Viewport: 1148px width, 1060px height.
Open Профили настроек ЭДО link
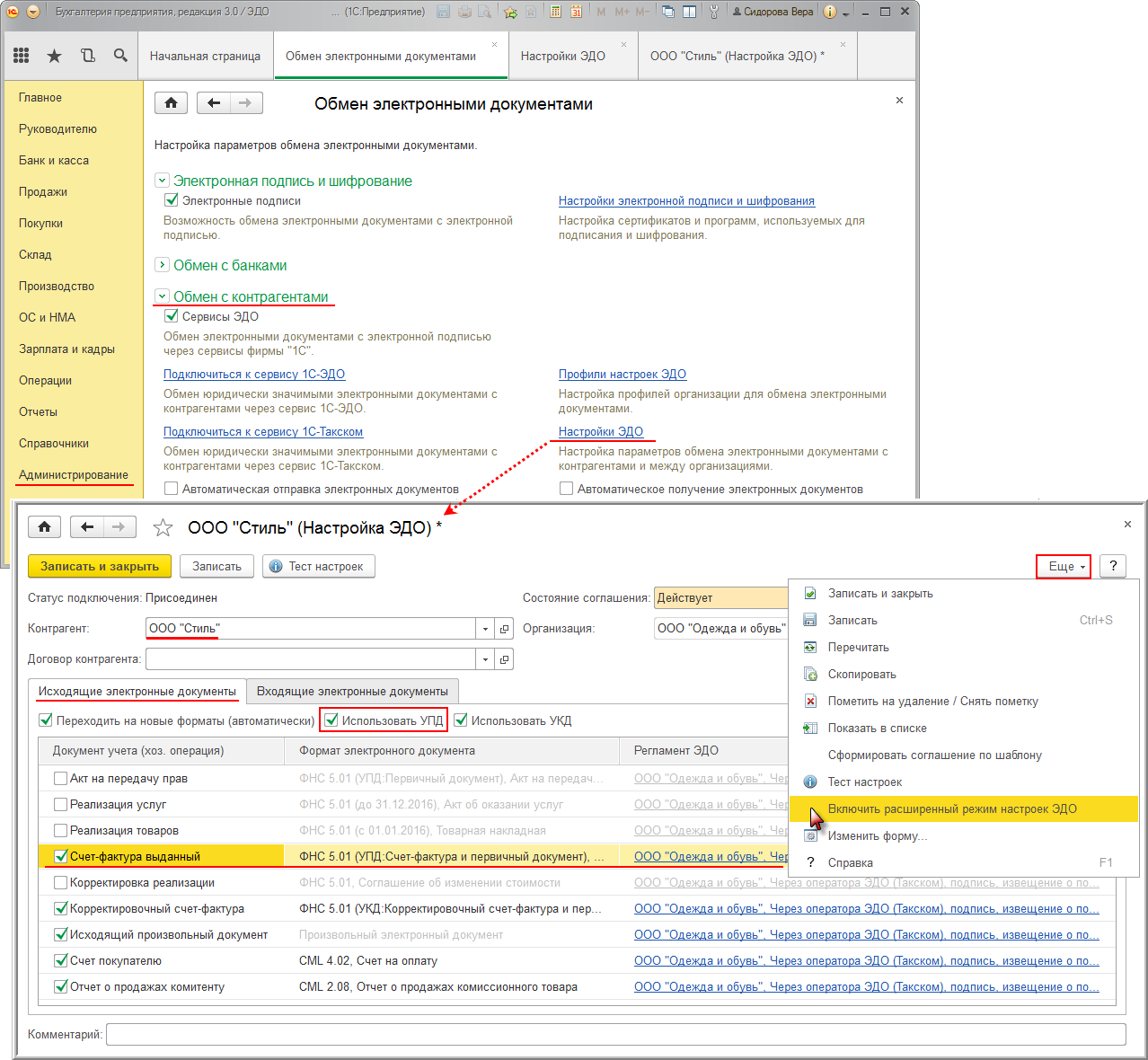coord(623,375)
